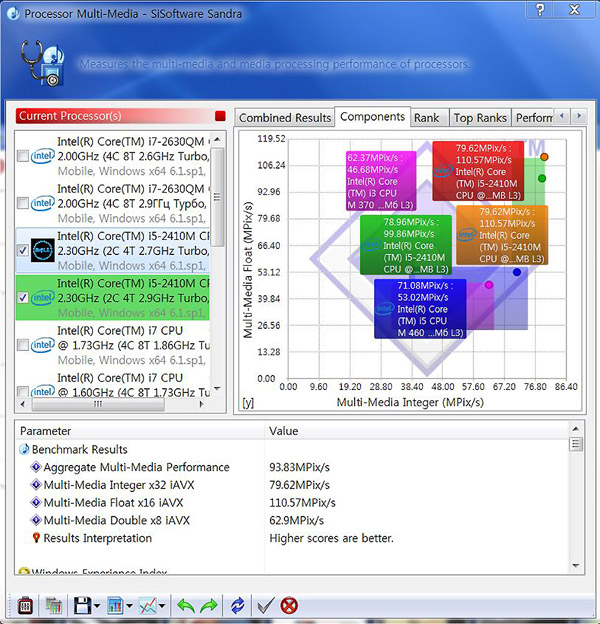The image size is (600, 624).
Task: Click the blue refresh arrows icon
Action: point(238,606)
